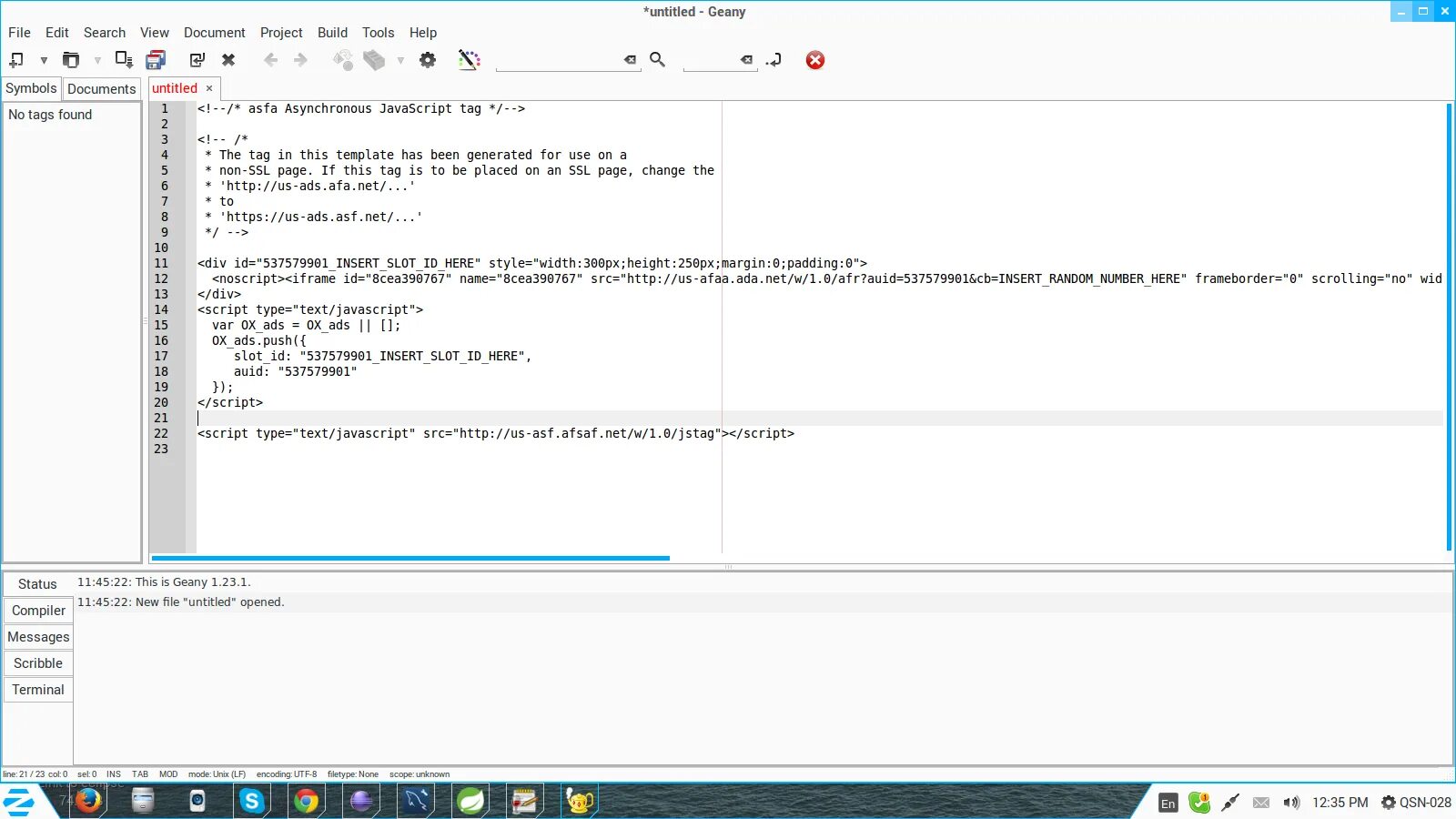Open the View menu
The image size is (1456, 819).
[155, 33]
